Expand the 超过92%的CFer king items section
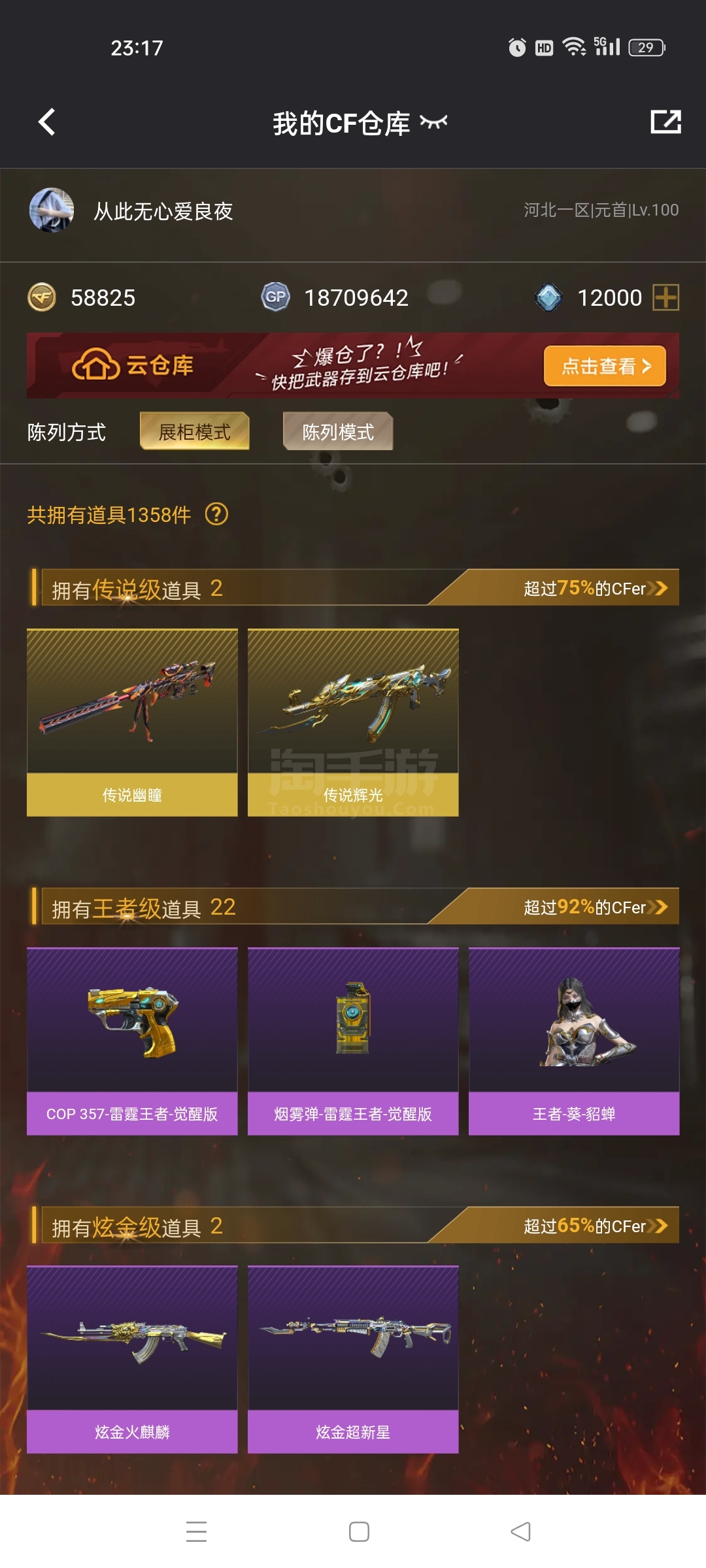Viewport: 706px width, 1568px height. point(595,907)
